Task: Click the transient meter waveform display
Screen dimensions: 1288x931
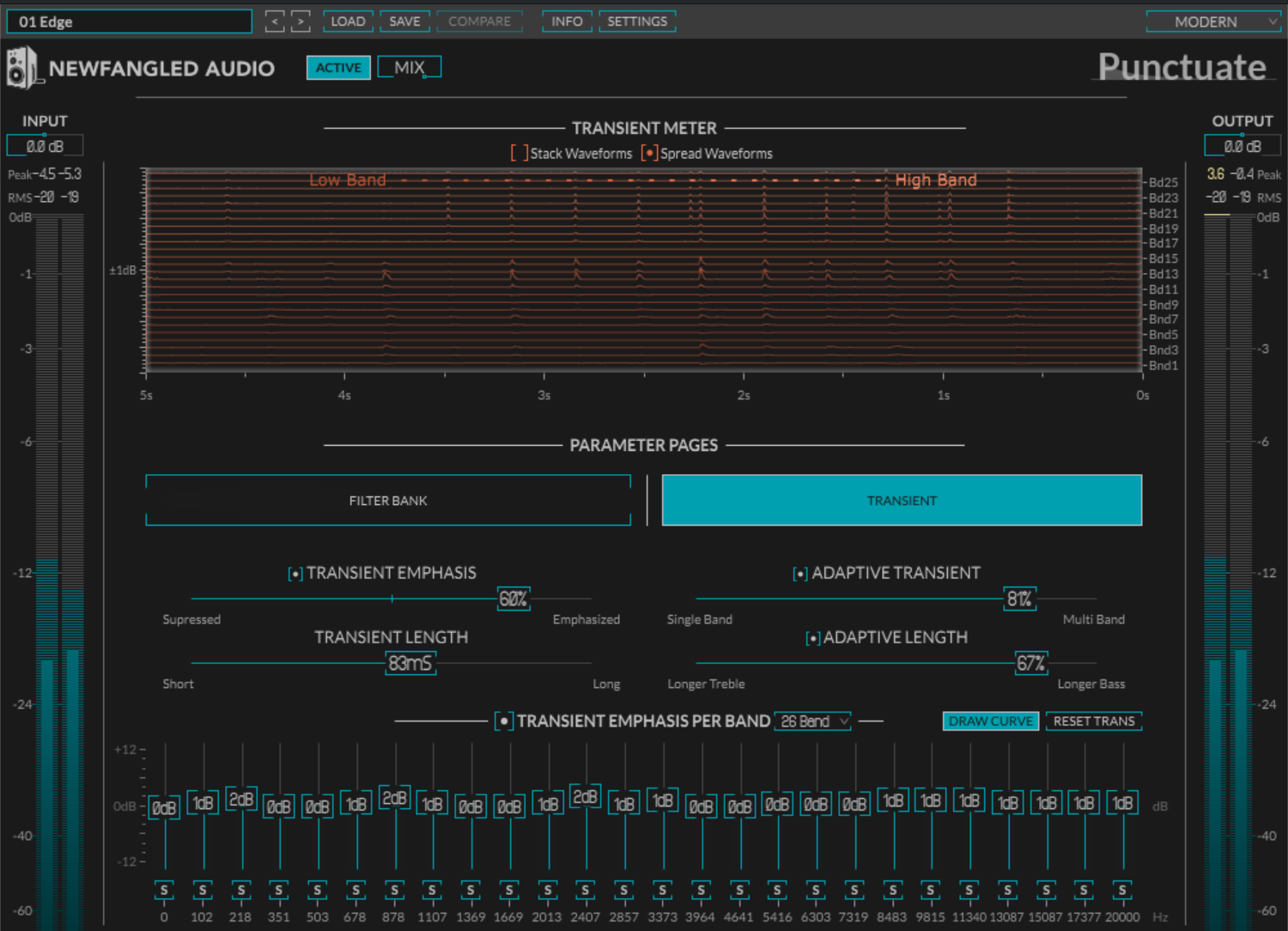Action: coord(644,271)
